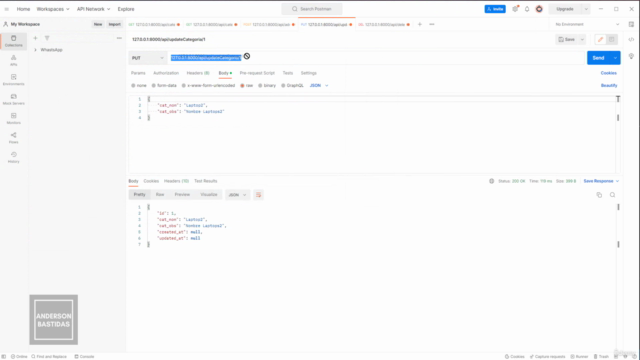This screenshot has width=640, height=360.
Task: Open the Collections sidebar panel
Action: coord(13,41)
